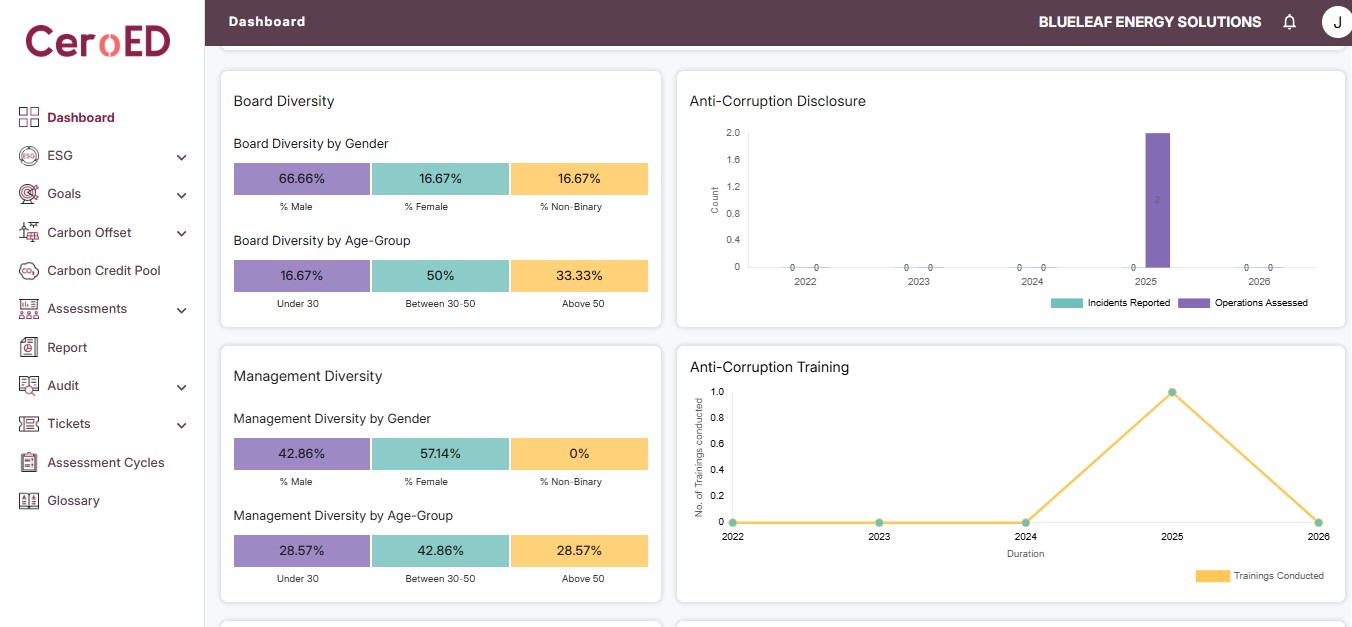Click the 2023 training data point
Image resolution: width=1352 pixels, height=627 pixels.
tap(879, 522)
